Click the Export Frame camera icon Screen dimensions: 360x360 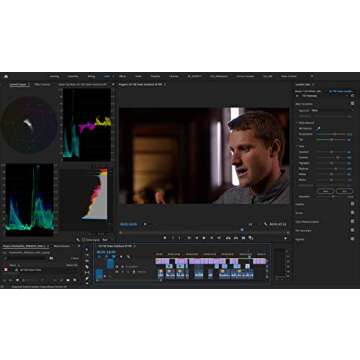tap(243, 238)
